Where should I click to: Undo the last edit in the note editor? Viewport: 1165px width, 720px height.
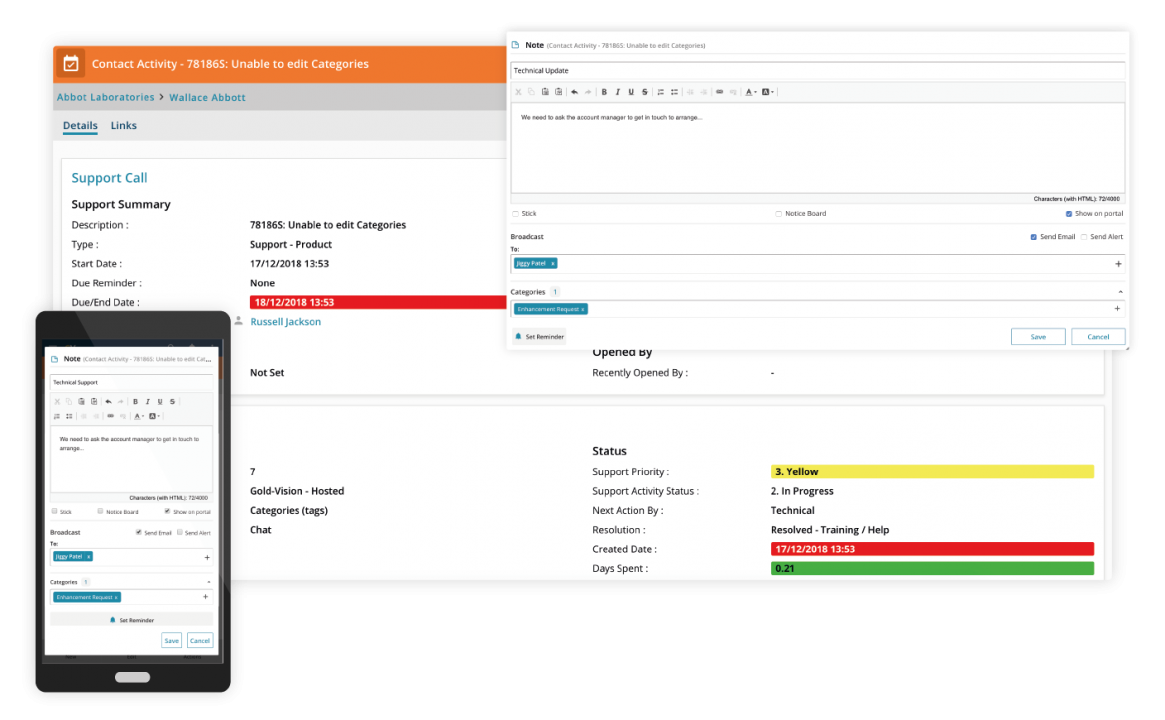point(574,91)
